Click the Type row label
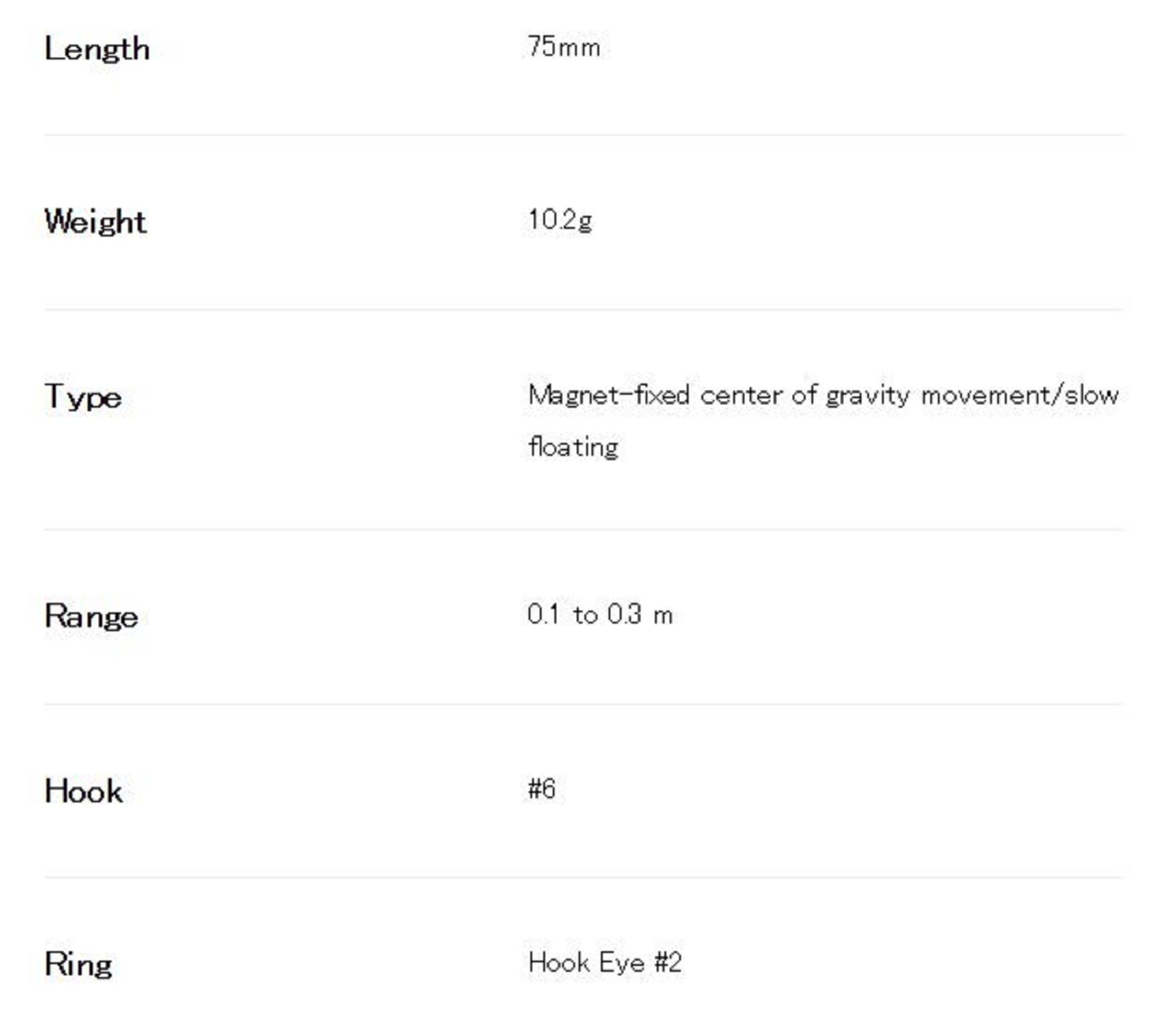Screen dimensions: 1176x1020 click(83, 397)
